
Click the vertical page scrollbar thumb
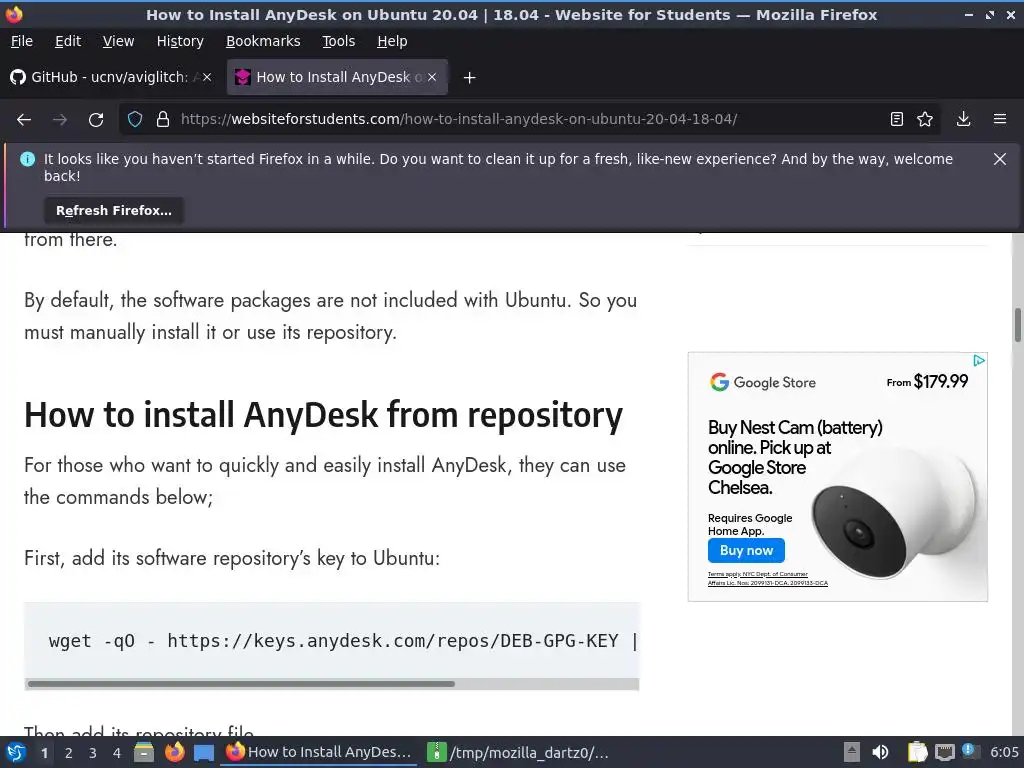(x=1017, y=325)
